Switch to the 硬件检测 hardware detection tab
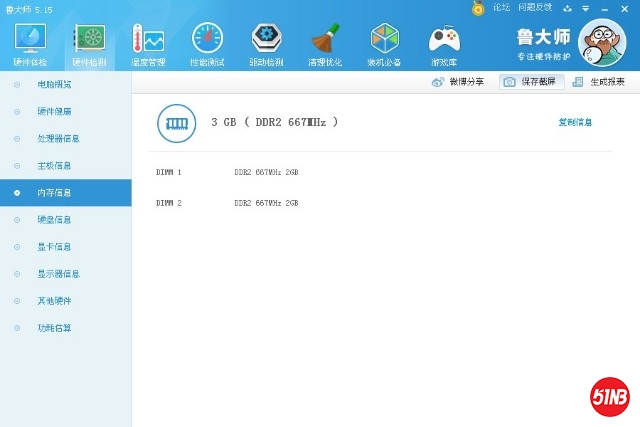The width and height of the screenshot is (640, 427). (x=89, y=42)
